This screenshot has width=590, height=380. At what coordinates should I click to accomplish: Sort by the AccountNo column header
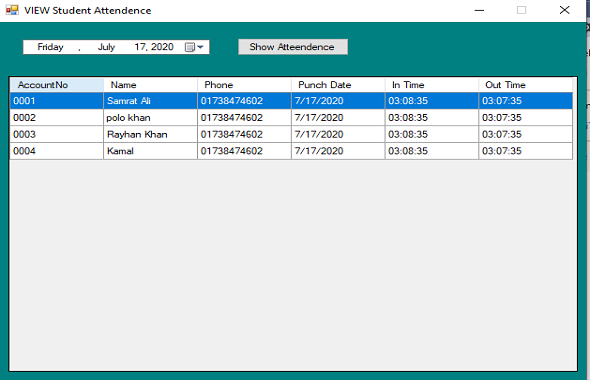(57, 85)
